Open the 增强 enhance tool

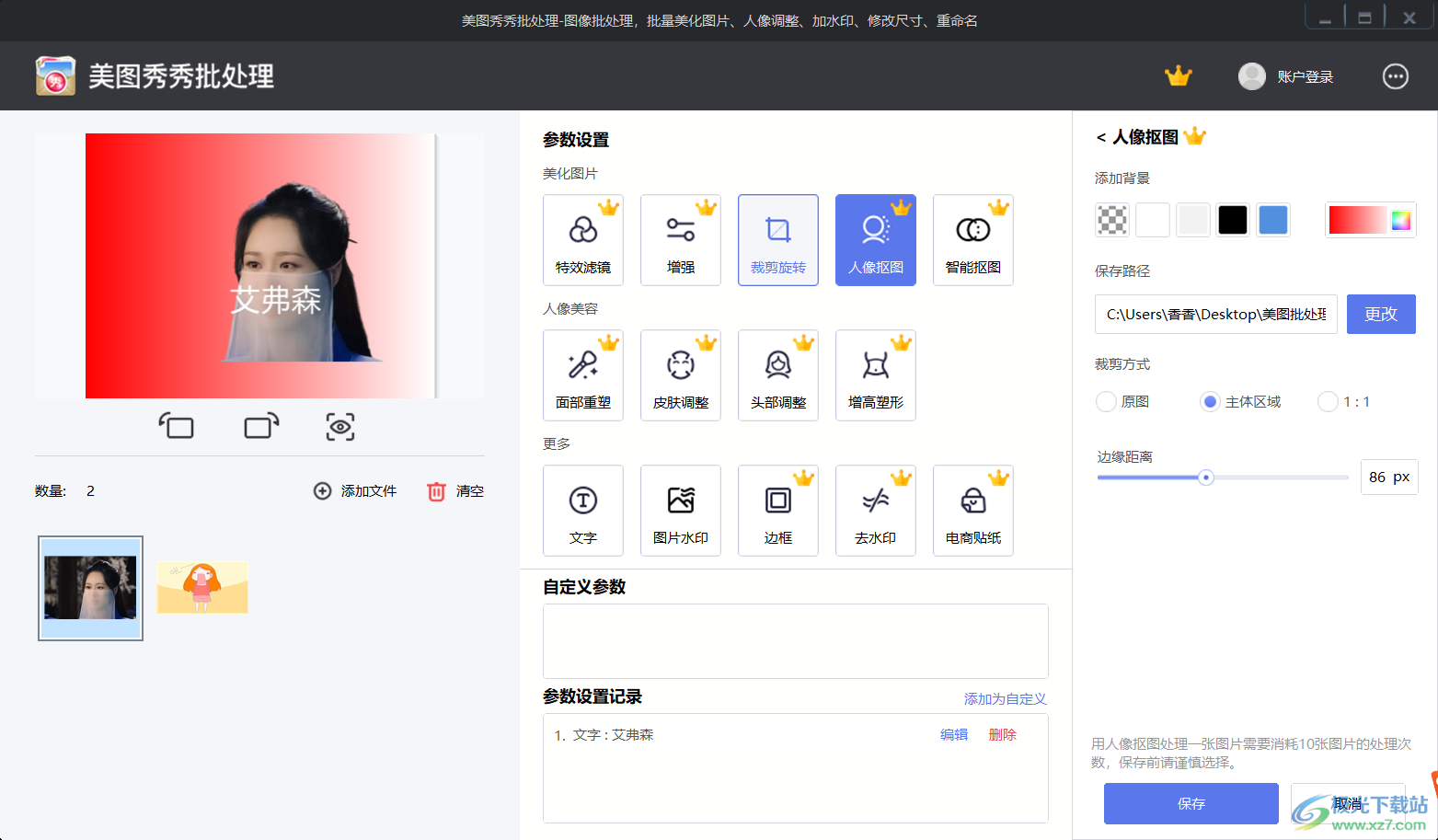[681, 240]
